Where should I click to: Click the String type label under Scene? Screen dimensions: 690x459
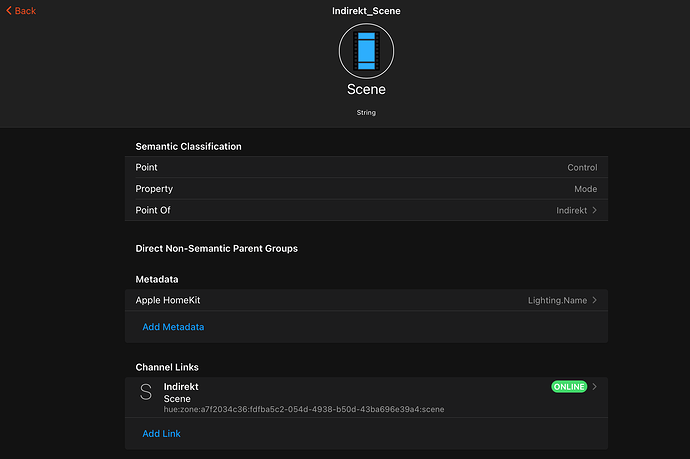point(366,112)
